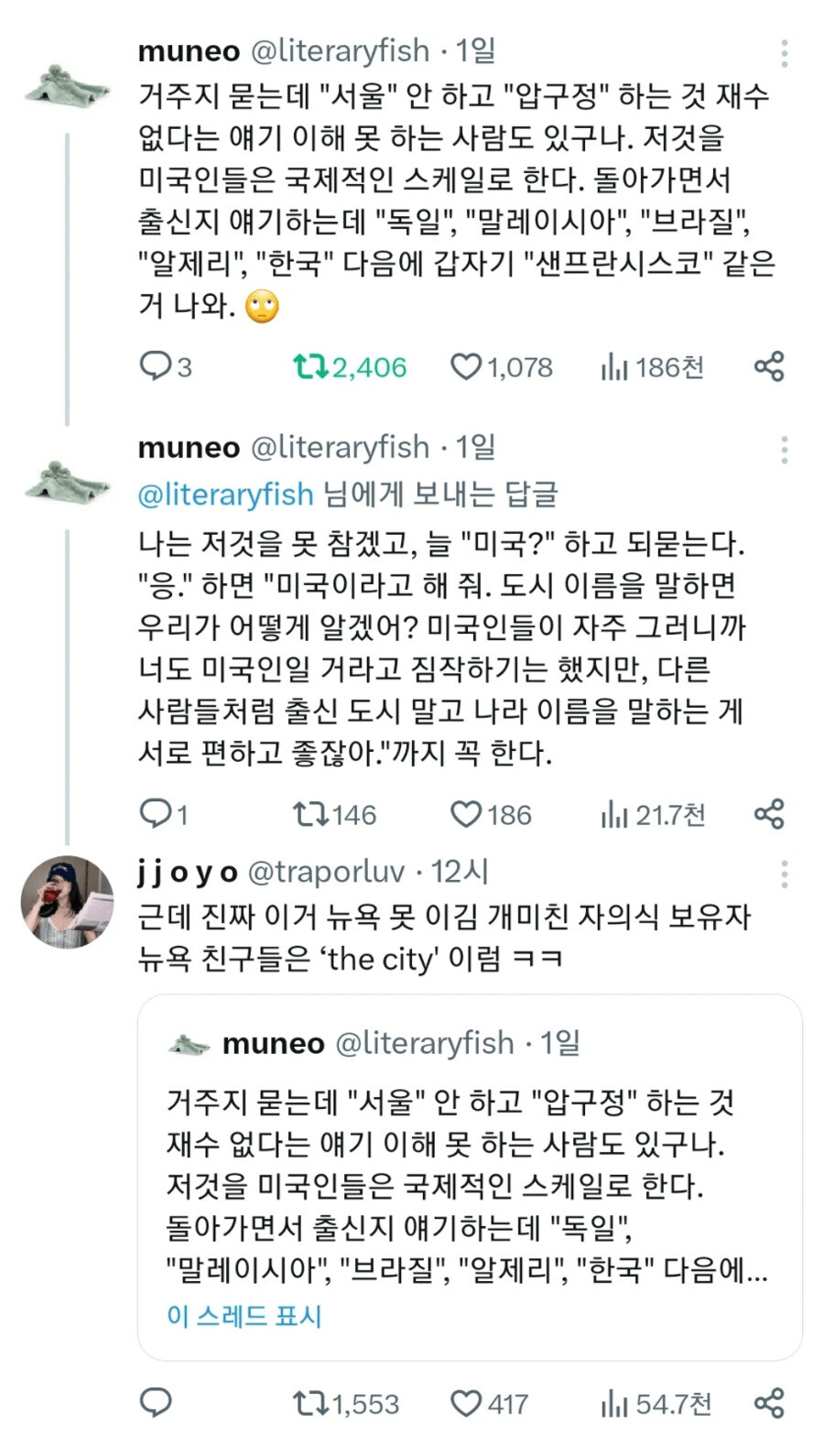Click jjoyo's profile picture
The width and height of the screenshot is (824, 1456).
click(x=67, y=902)
